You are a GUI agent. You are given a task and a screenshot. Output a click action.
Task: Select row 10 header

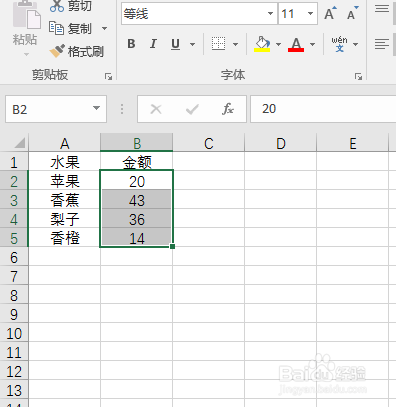[14, 333]
